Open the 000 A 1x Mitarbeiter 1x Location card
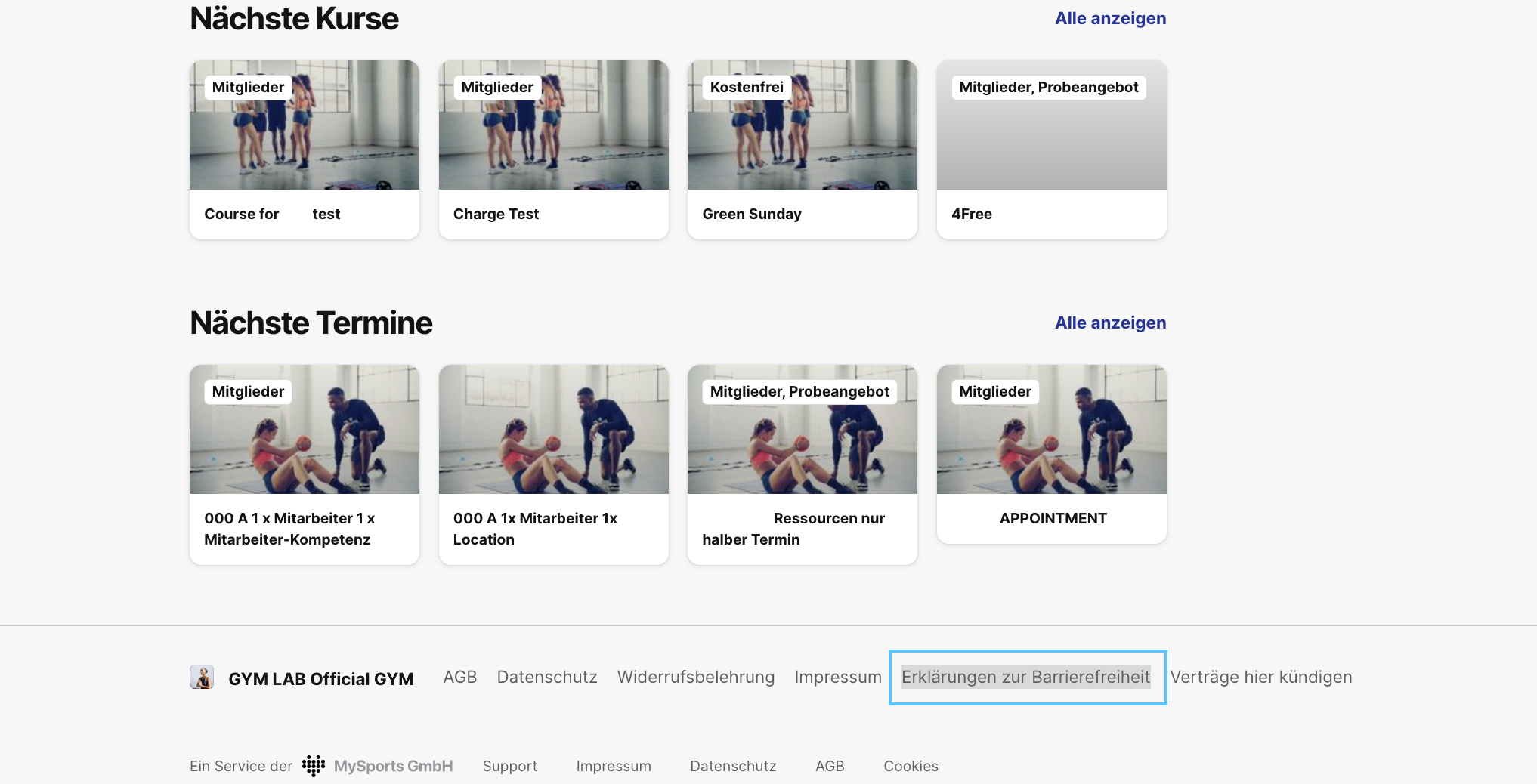 pos(553,465)
